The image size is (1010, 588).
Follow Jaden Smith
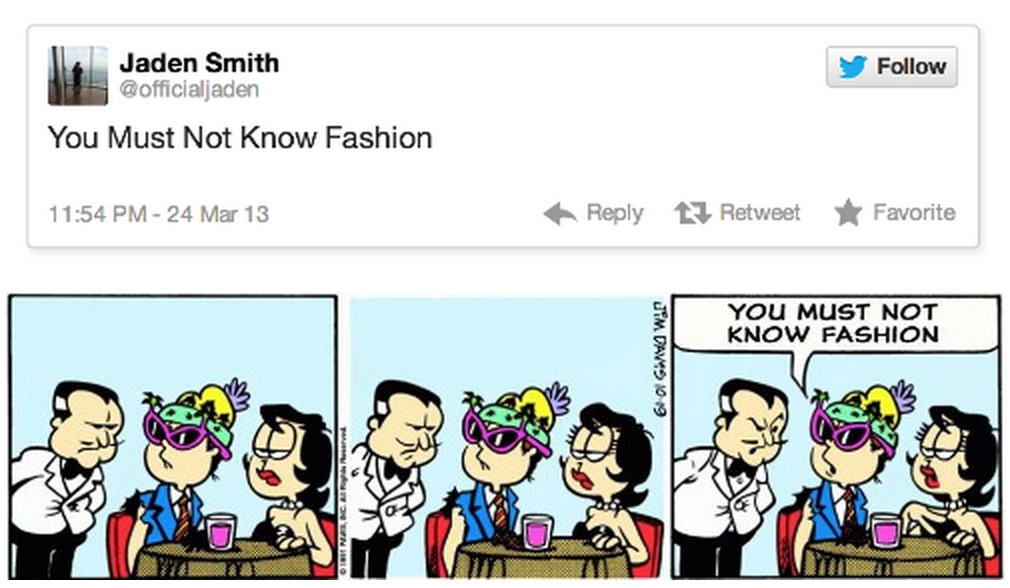click(891, 66)
